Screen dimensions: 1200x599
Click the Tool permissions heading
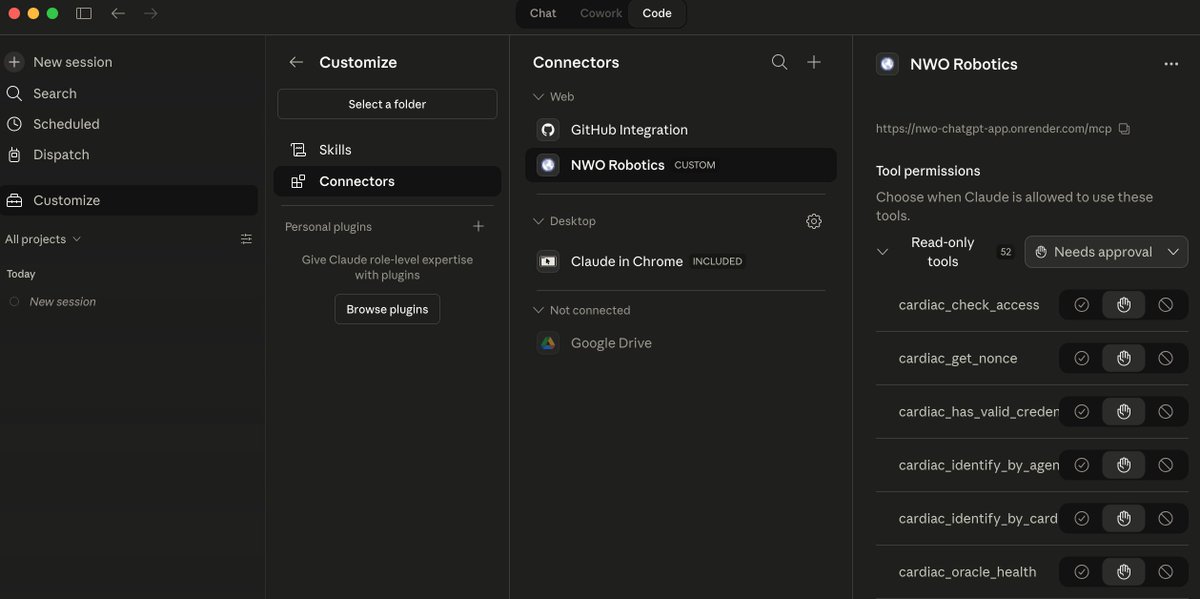pos(928,171)
